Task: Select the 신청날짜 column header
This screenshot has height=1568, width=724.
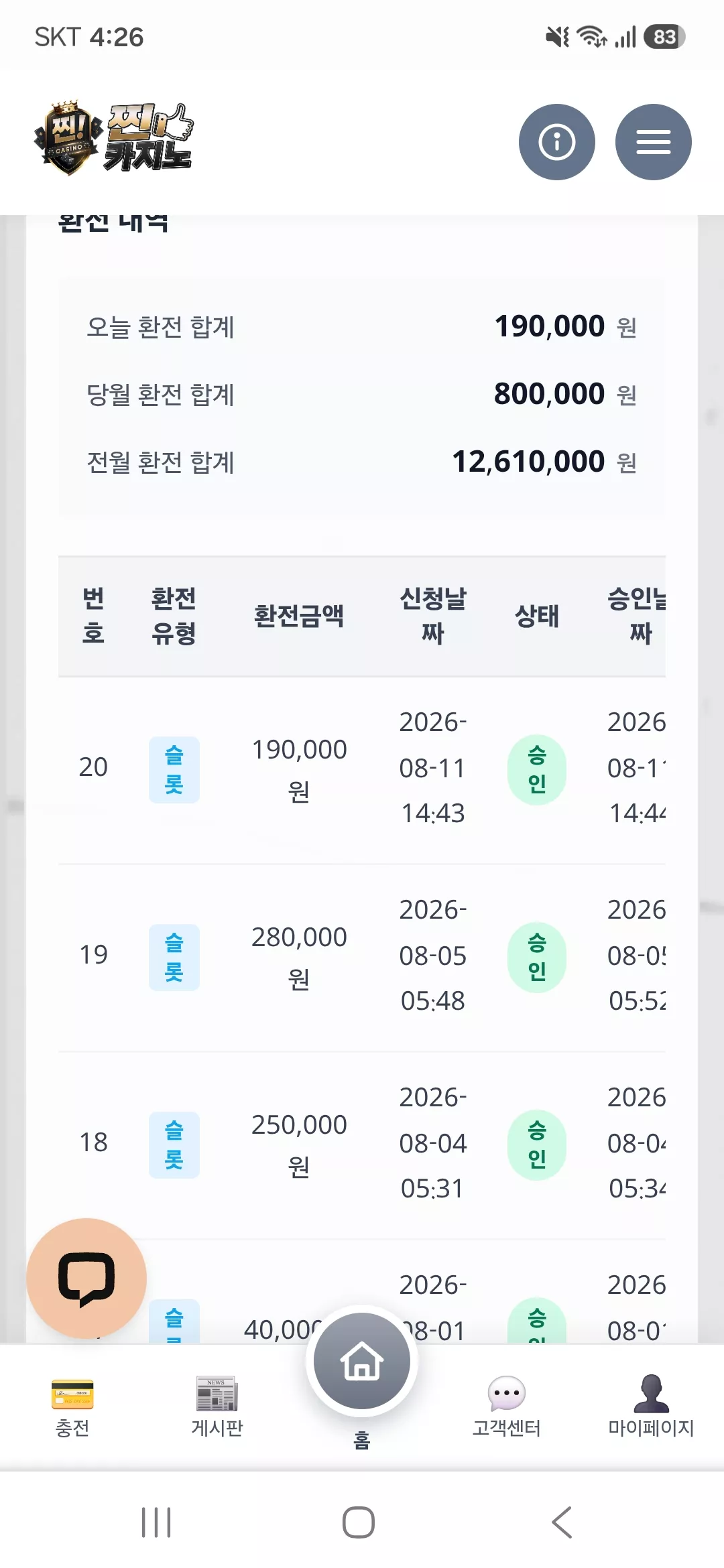Action: pos(433,616)
